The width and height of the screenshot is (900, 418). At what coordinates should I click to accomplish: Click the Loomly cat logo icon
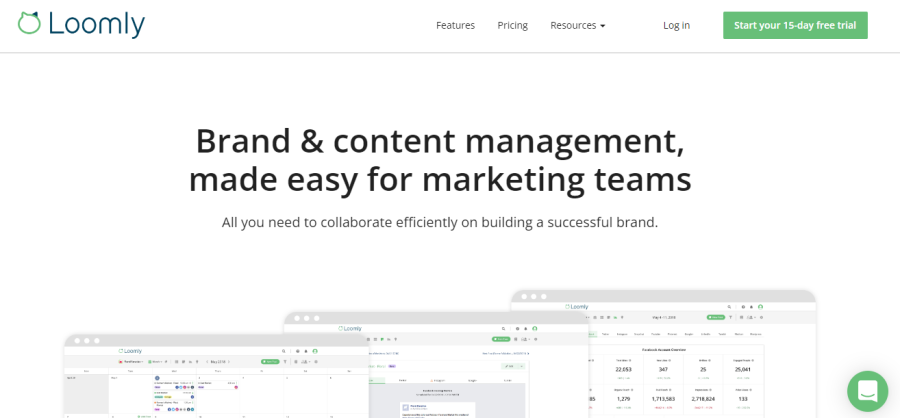(x=29, y=24)
